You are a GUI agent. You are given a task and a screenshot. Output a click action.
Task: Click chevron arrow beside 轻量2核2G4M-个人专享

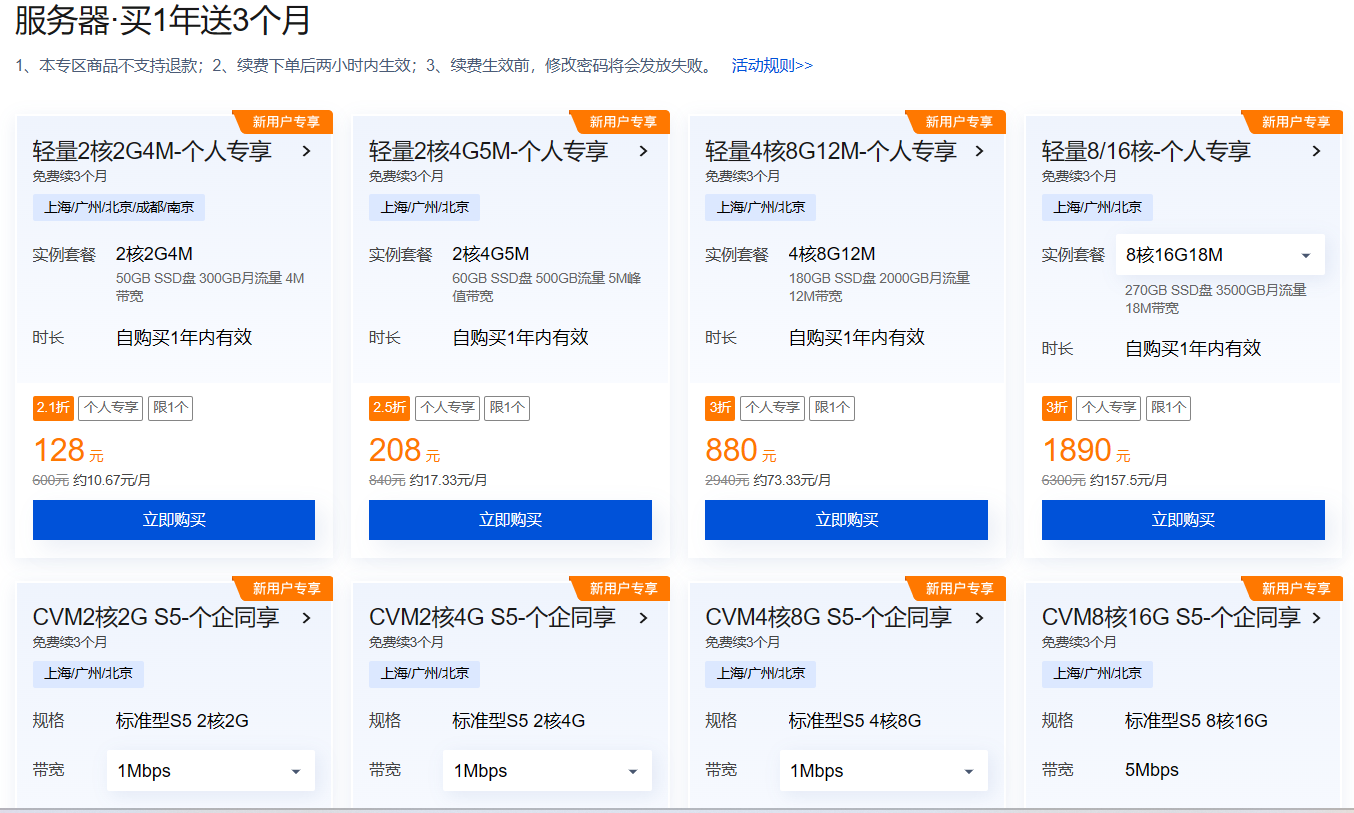pyautogui.click(x=307, y=152)
